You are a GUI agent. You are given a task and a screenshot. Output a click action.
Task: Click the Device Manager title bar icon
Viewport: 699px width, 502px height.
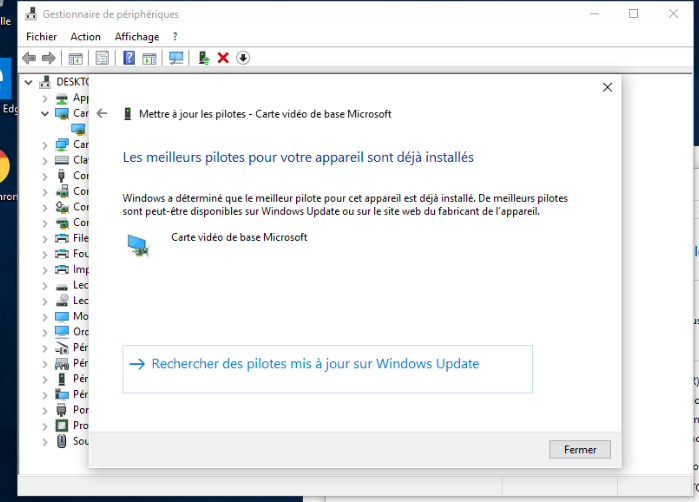tap(31, 14)
